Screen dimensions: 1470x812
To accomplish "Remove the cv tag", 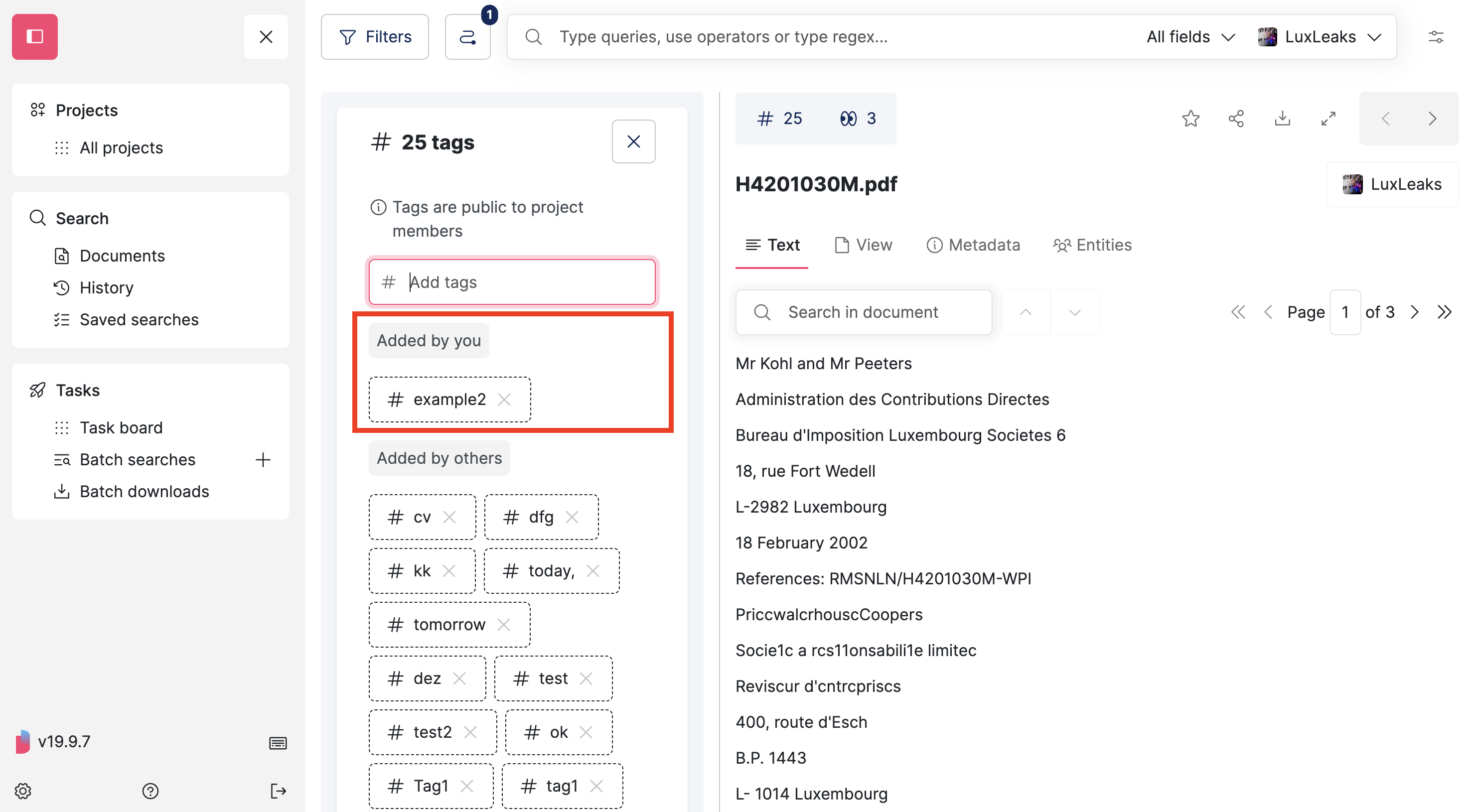I will click(449, 517).
